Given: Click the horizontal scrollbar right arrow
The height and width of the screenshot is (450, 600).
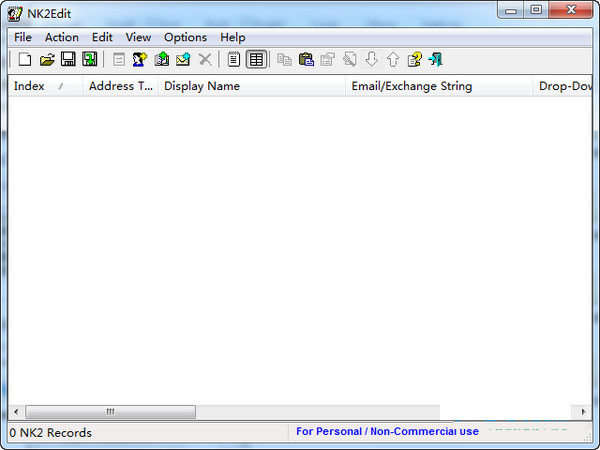Looking at the screenshot, I should pyautogui.click(x=583, y=412).
